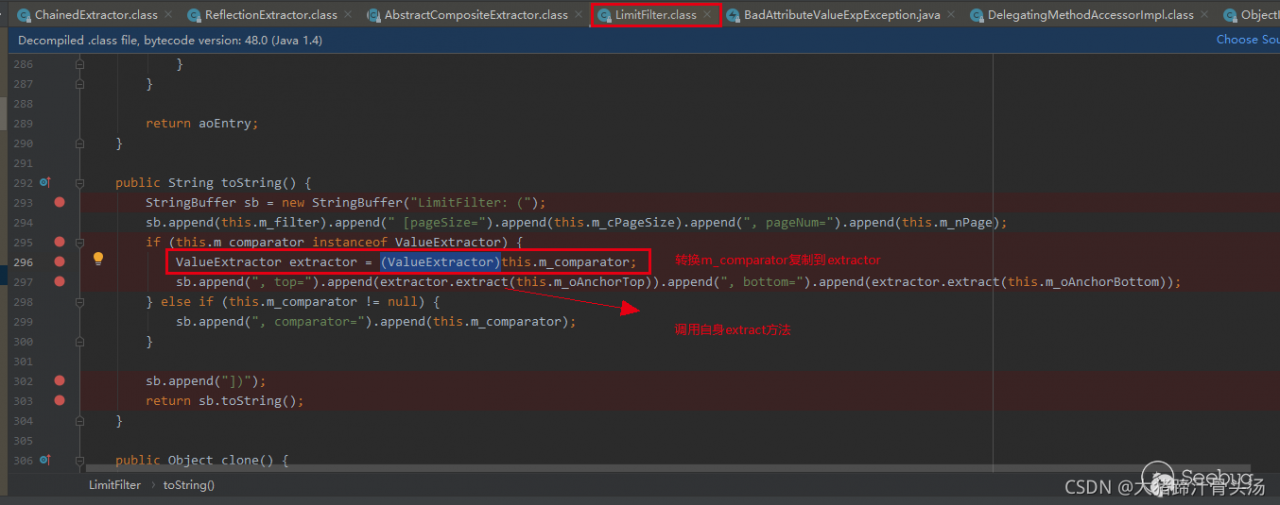Click the BadAttributeValueExpException.java file type icon
Screen dimensions: 1280x505
pyautogui.click(x=733, y=15)
